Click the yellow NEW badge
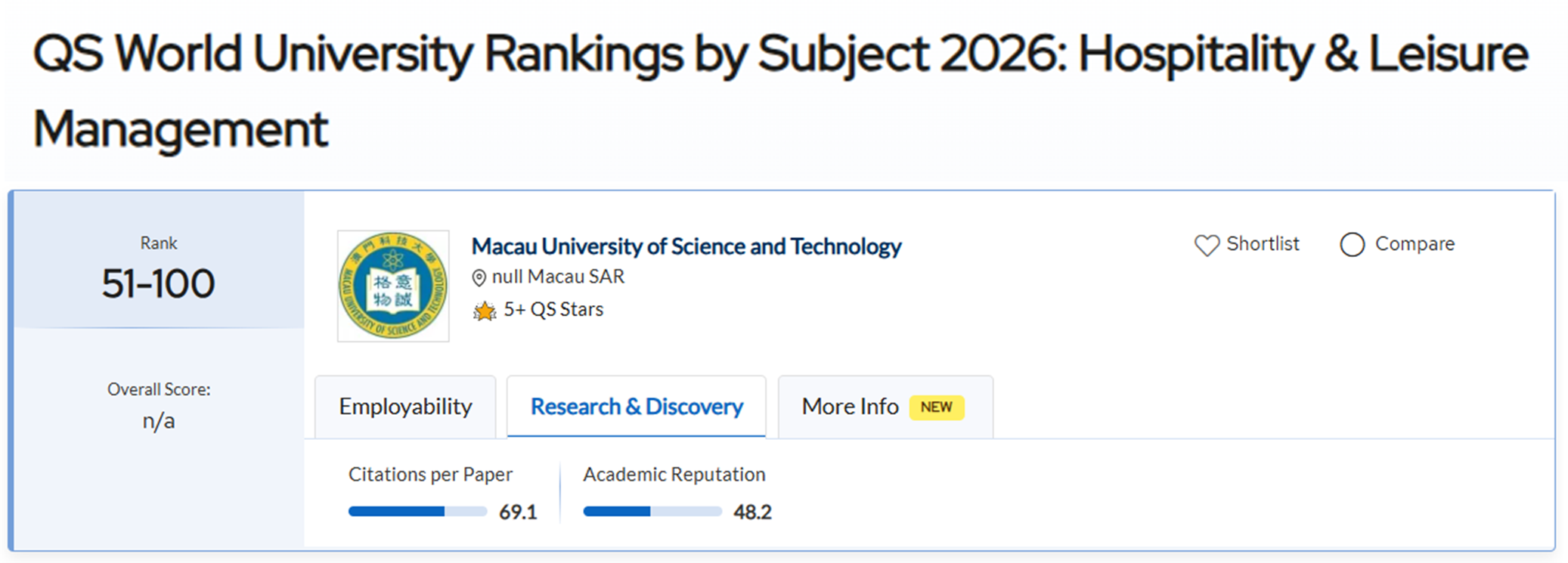Screen dimensions: 1568x563 [936, 407]
